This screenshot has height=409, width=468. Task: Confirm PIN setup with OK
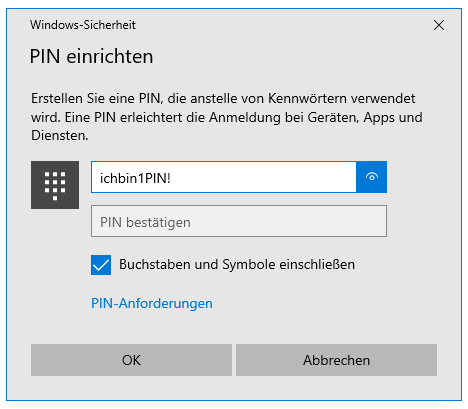[131, 360]
